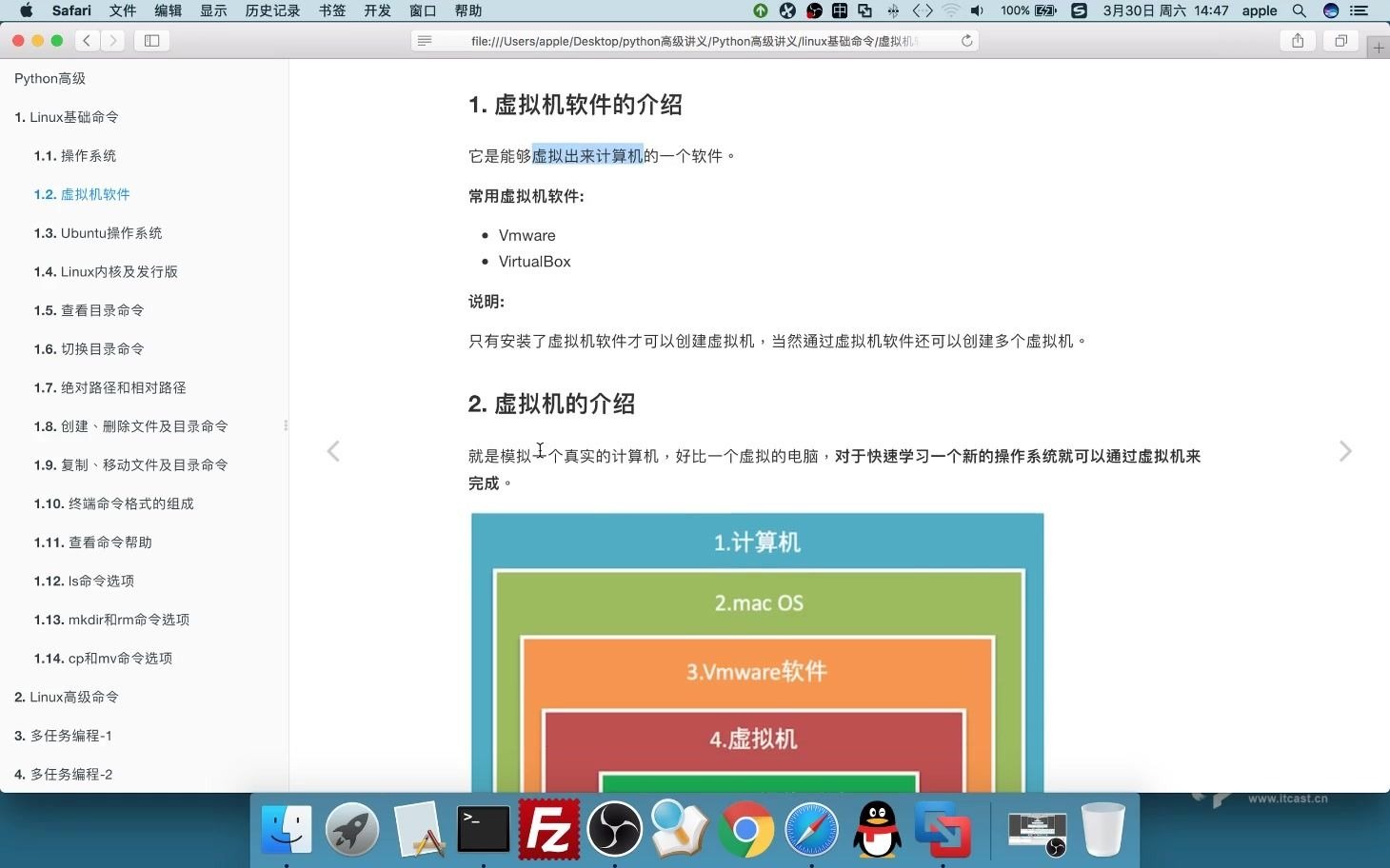Open chapter 1. Linux基础命令 in sidebar

tap(67, 117)
